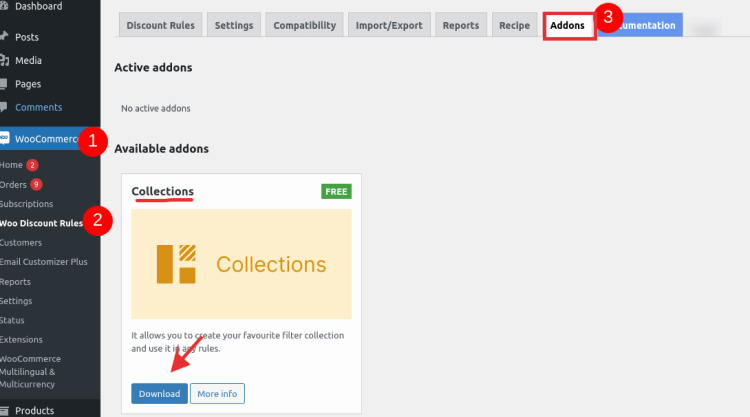Image resolution: width=750 pixels, height=417 pixels.
Task: Go to WooCommerce Home submenu
Action: 11,165
